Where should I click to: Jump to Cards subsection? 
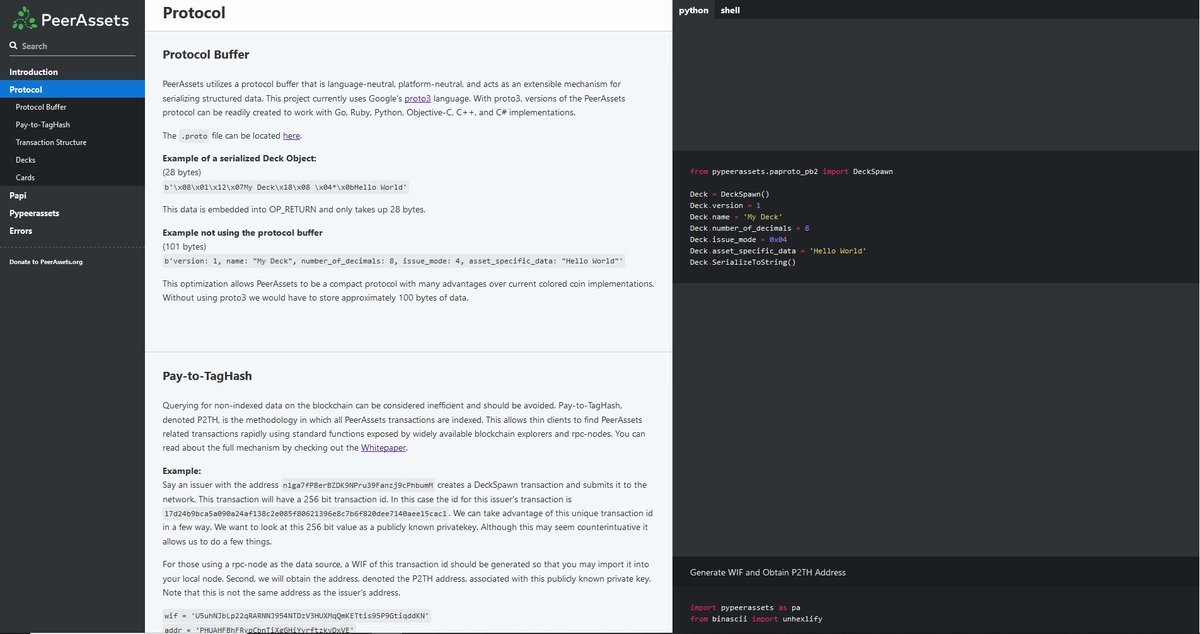point(25,177)
